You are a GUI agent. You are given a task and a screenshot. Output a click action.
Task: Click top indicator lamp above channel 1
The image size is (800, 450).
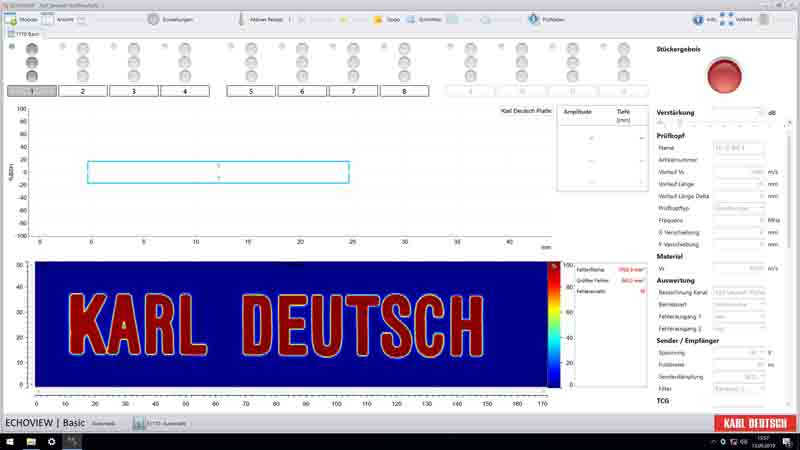click(x=32, y=49)
